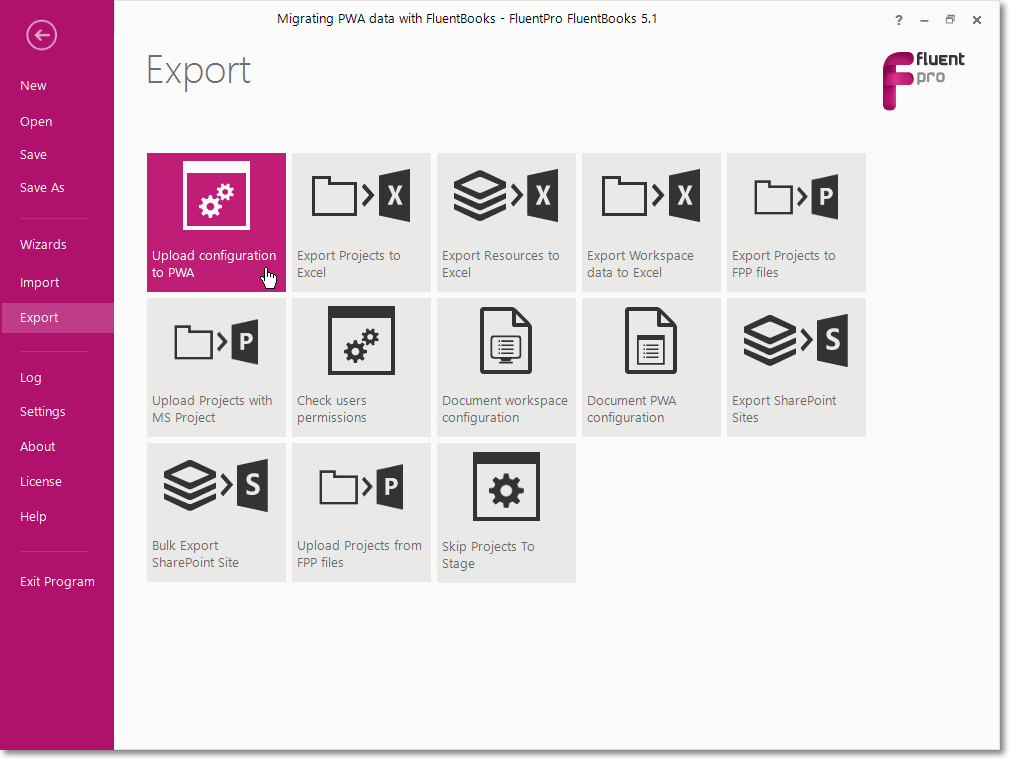Choose Open in the sidebar
1009x759 pixels.
36,122
